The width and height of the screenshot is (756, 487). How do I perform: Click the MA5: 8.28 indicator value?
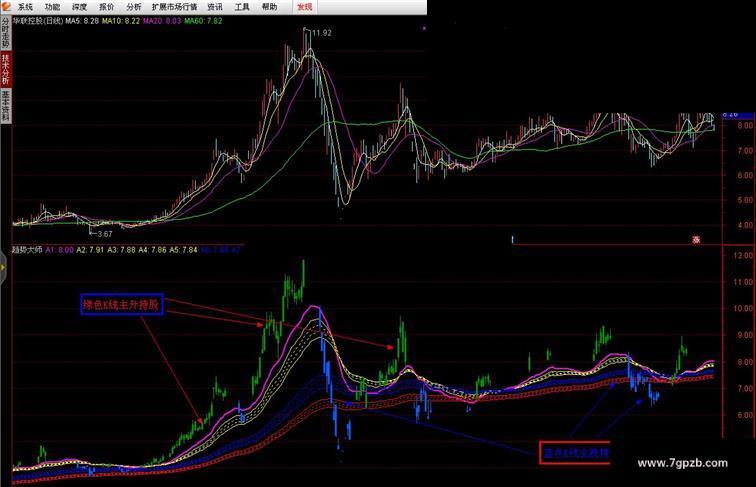coord(82,21)
